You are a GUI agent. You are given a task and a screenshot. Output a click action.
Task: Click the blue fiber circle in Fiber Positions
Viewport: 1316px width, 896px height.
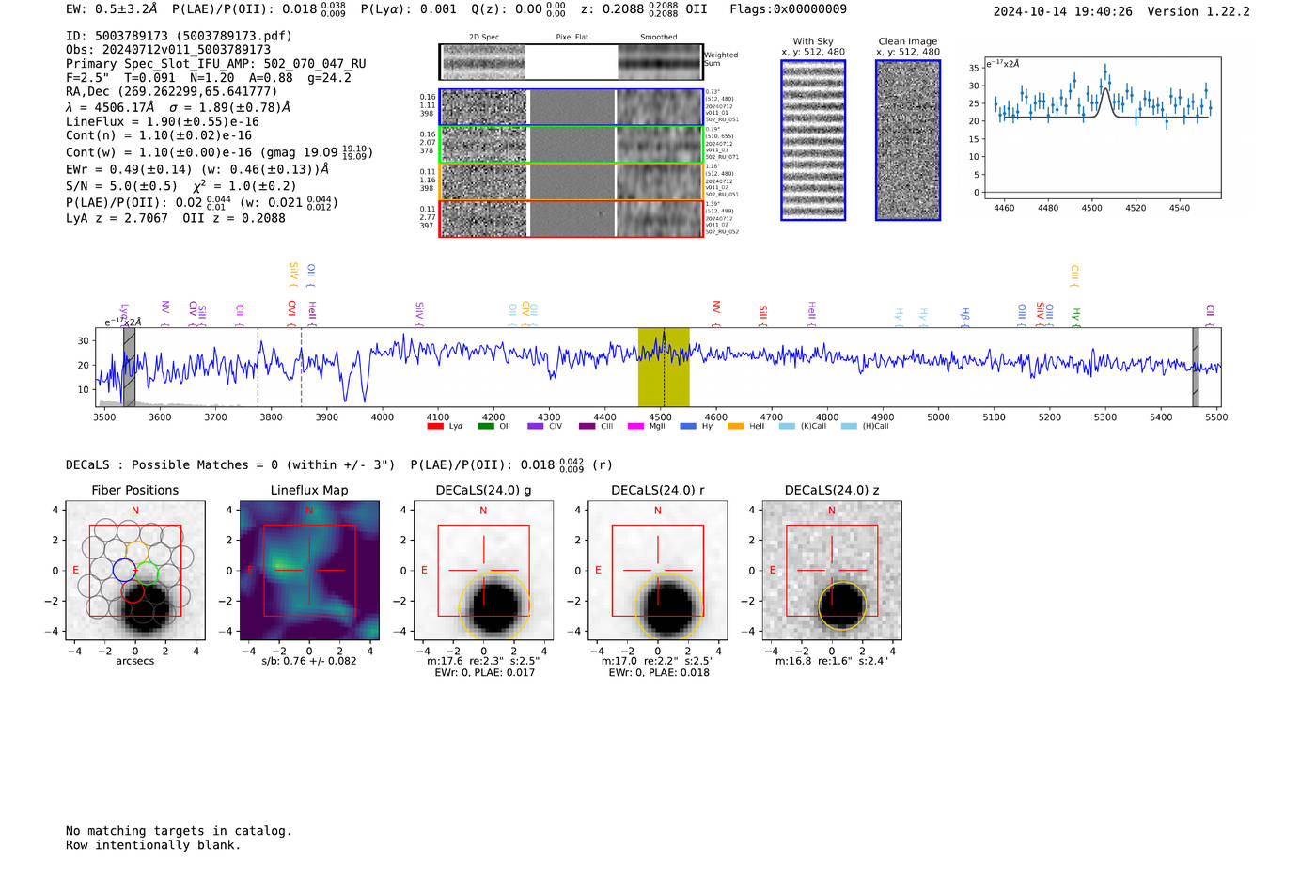124,570
